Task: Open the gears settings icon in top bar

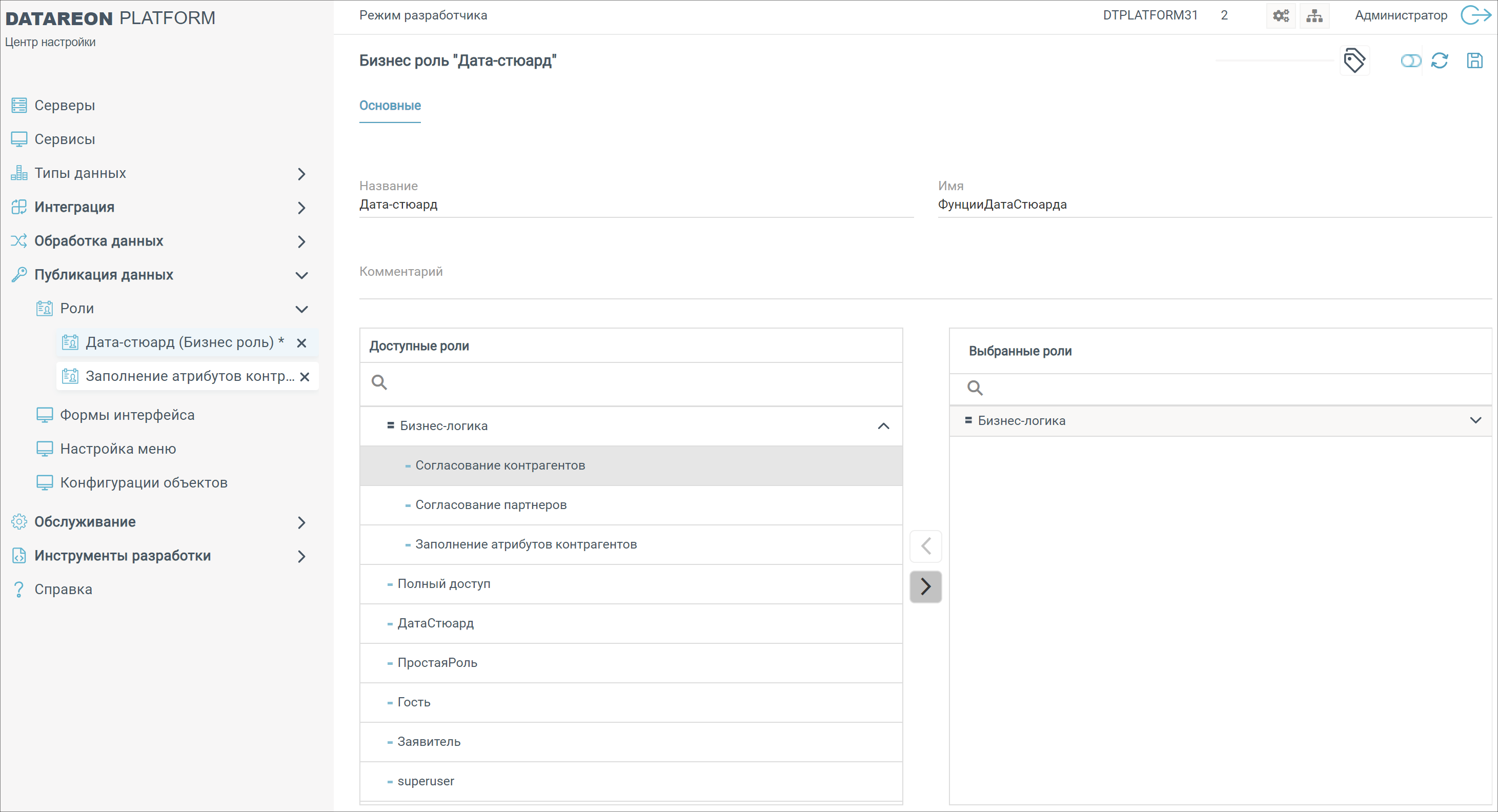Action: coord(1281,16)
